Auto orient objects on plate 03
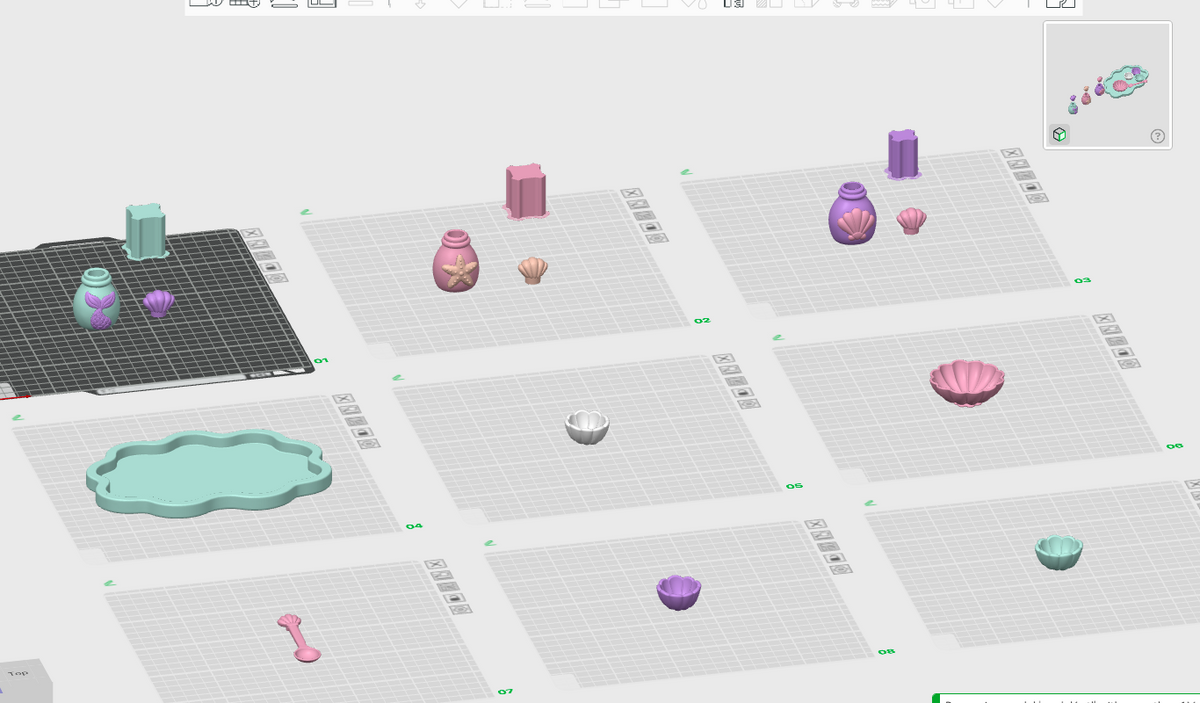Image resolution: width=1200 pixels, height=703 pixels. [1018, 164]
